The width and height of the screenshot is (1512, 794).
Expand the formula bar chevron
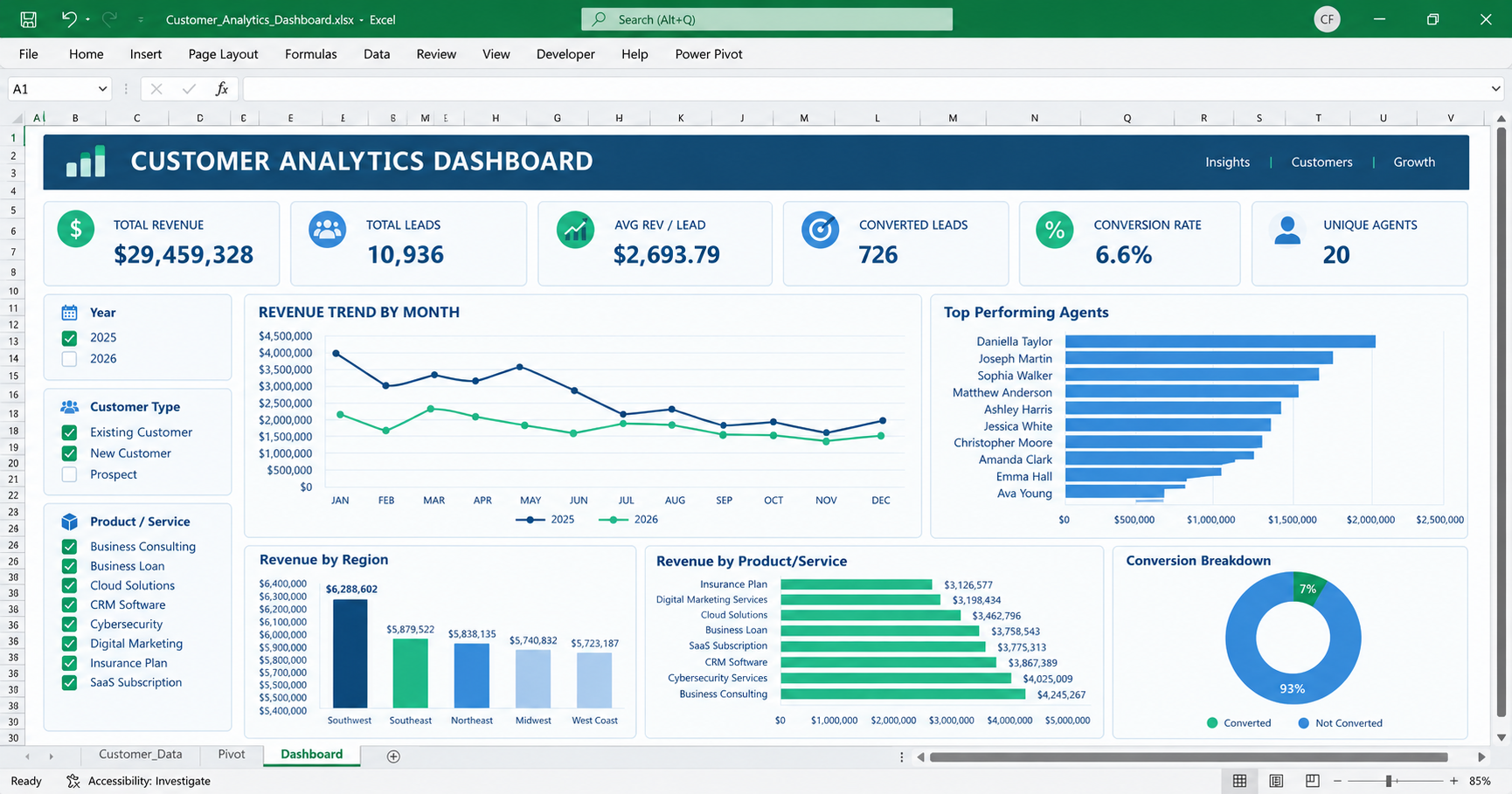tap(1495, 88)
